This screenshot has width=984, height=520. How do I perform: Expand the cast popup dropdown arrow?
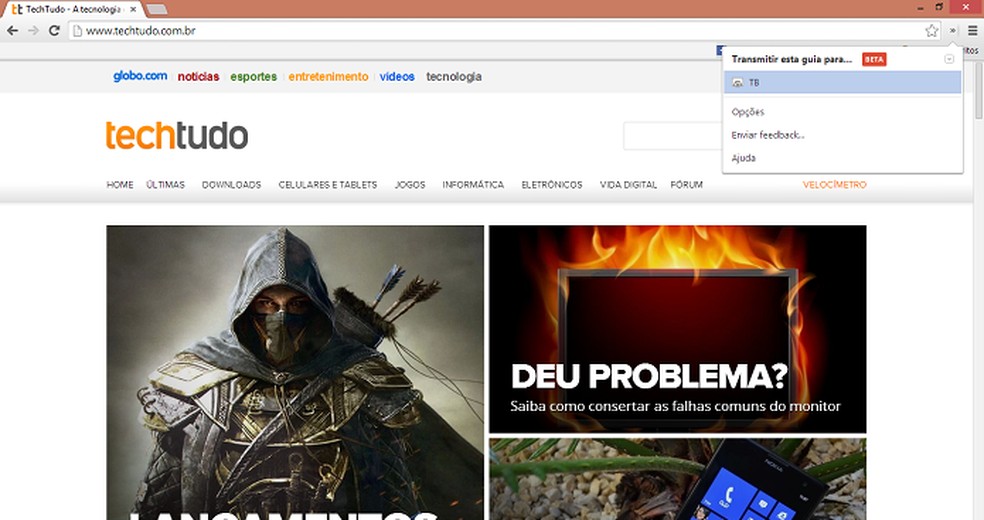[x=949, y=59]
